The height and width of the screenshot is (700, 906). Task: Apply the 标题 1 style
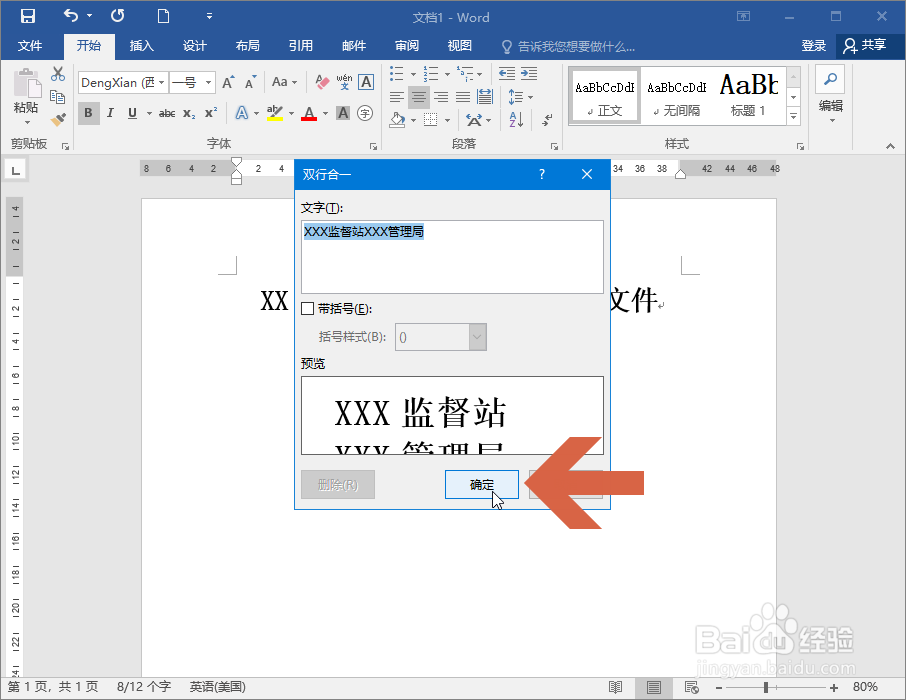coord(749,96)
